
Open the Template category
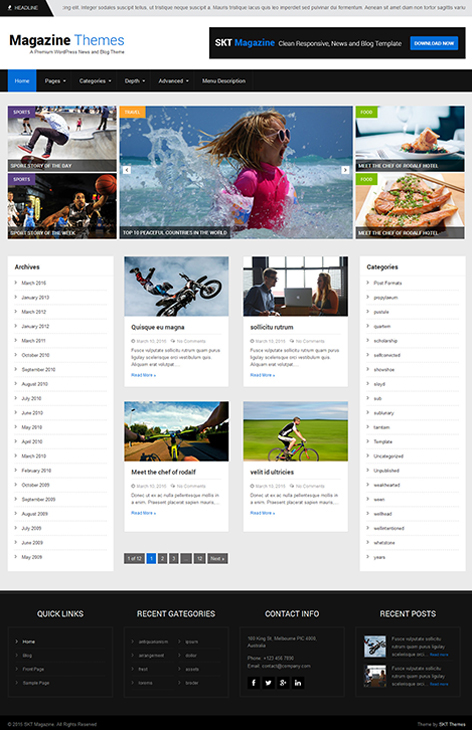(x=383, y=442)
